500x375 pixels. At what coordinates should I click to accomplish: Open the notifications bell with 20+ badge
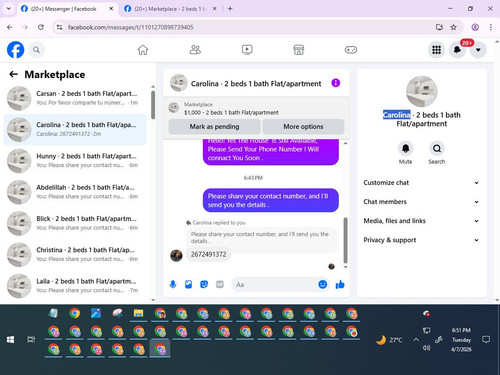tap(457, 50)
